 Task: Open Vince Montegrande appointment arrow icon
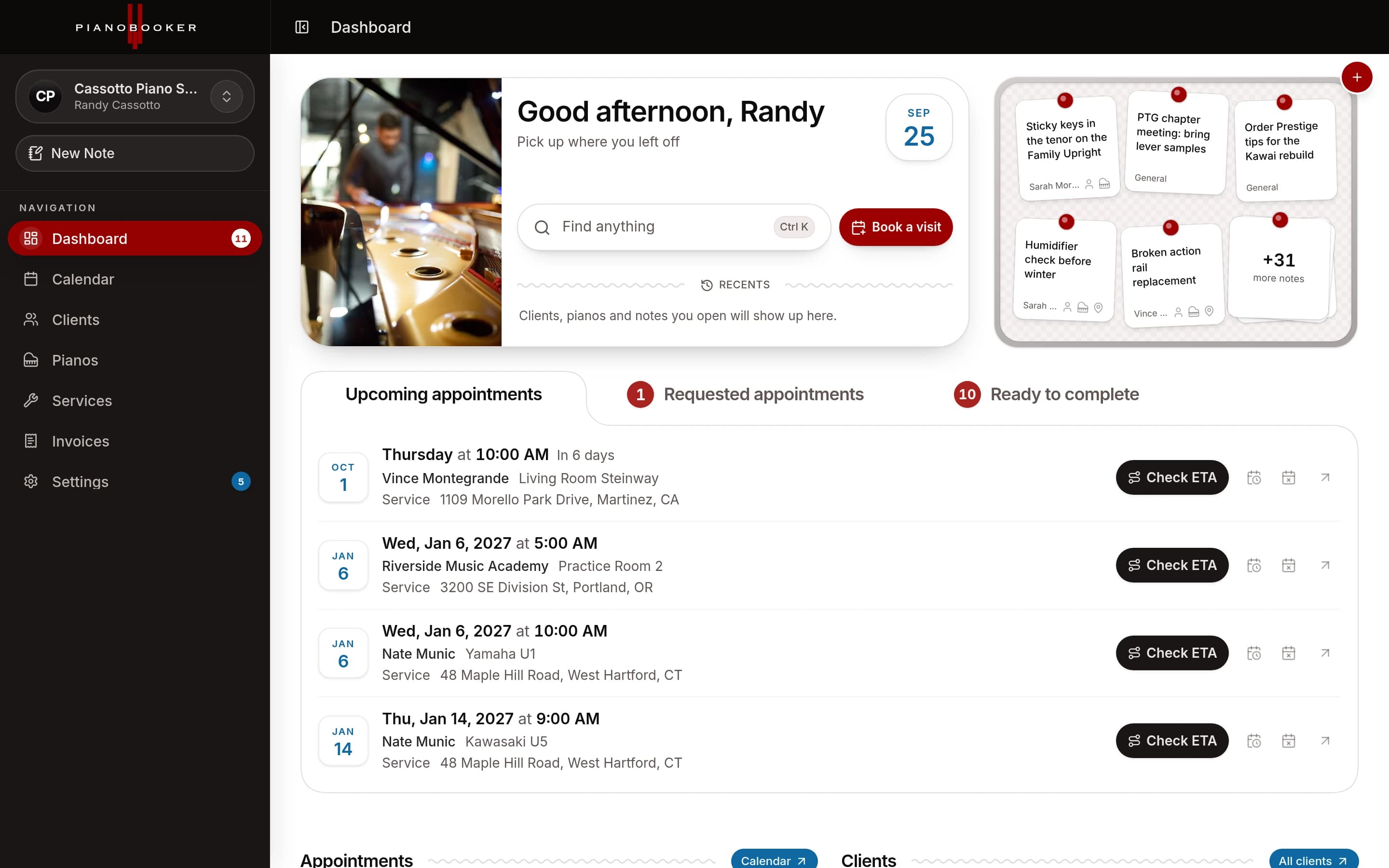tap(1325, 477)
